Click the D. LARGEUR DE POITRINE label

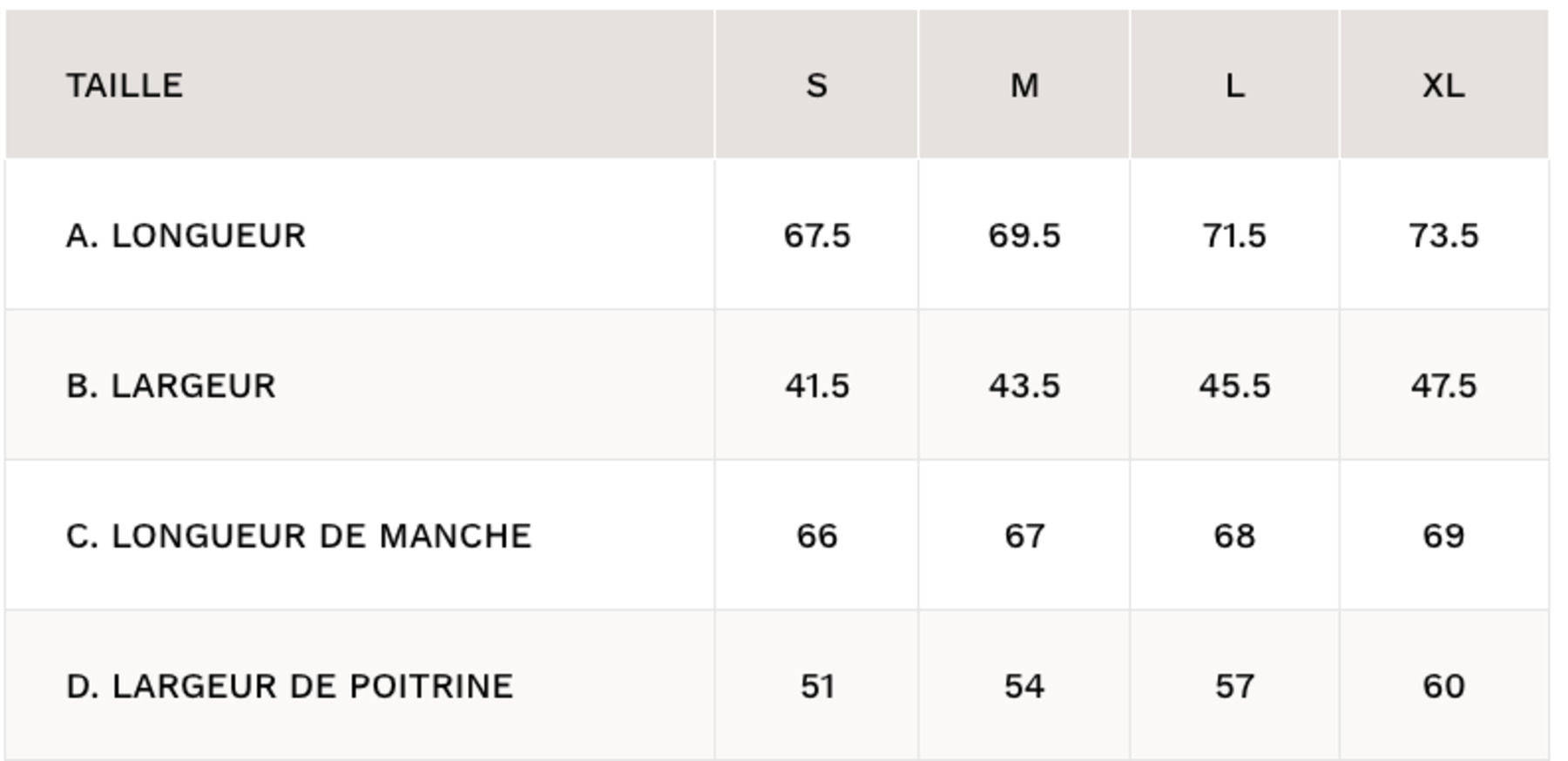289,686
